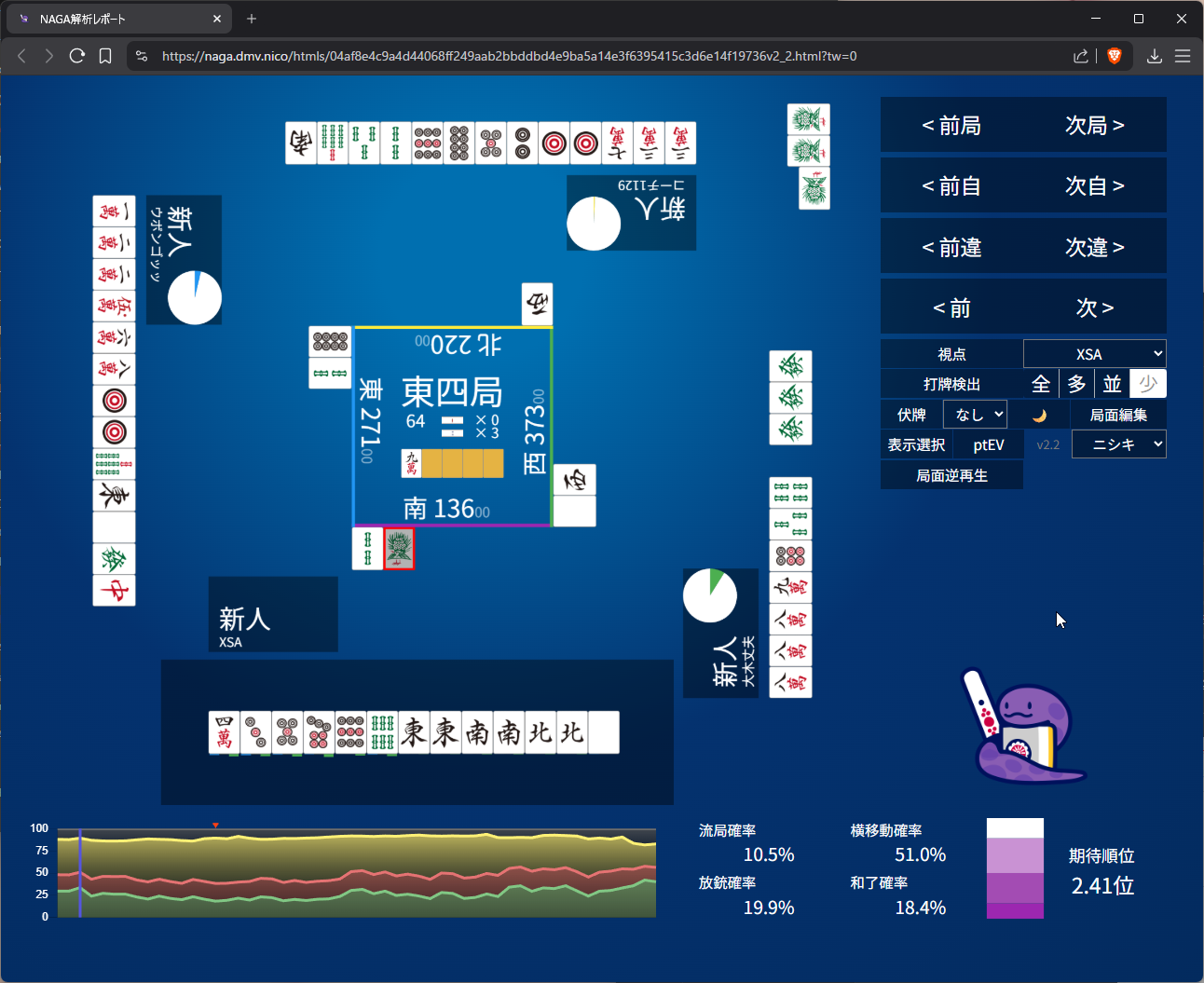Open the browser downloads icon

tap(1154, 56)
